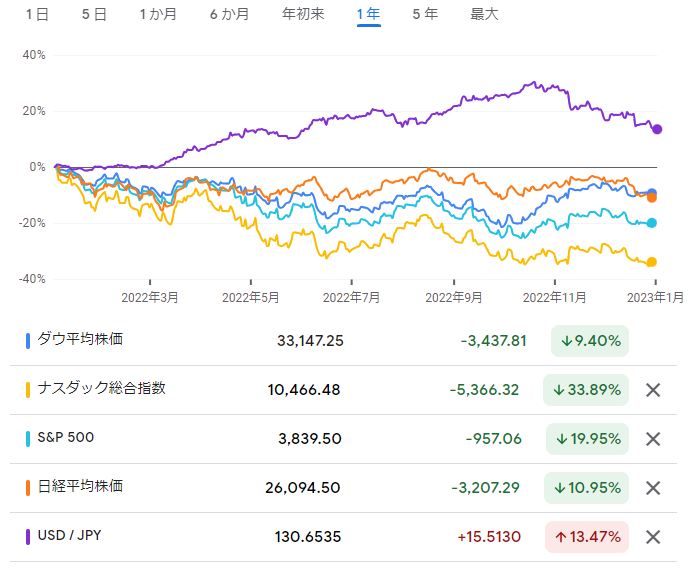
Task: Click the purple USD / JPY color marker
Action: click(x=28, y=537)
